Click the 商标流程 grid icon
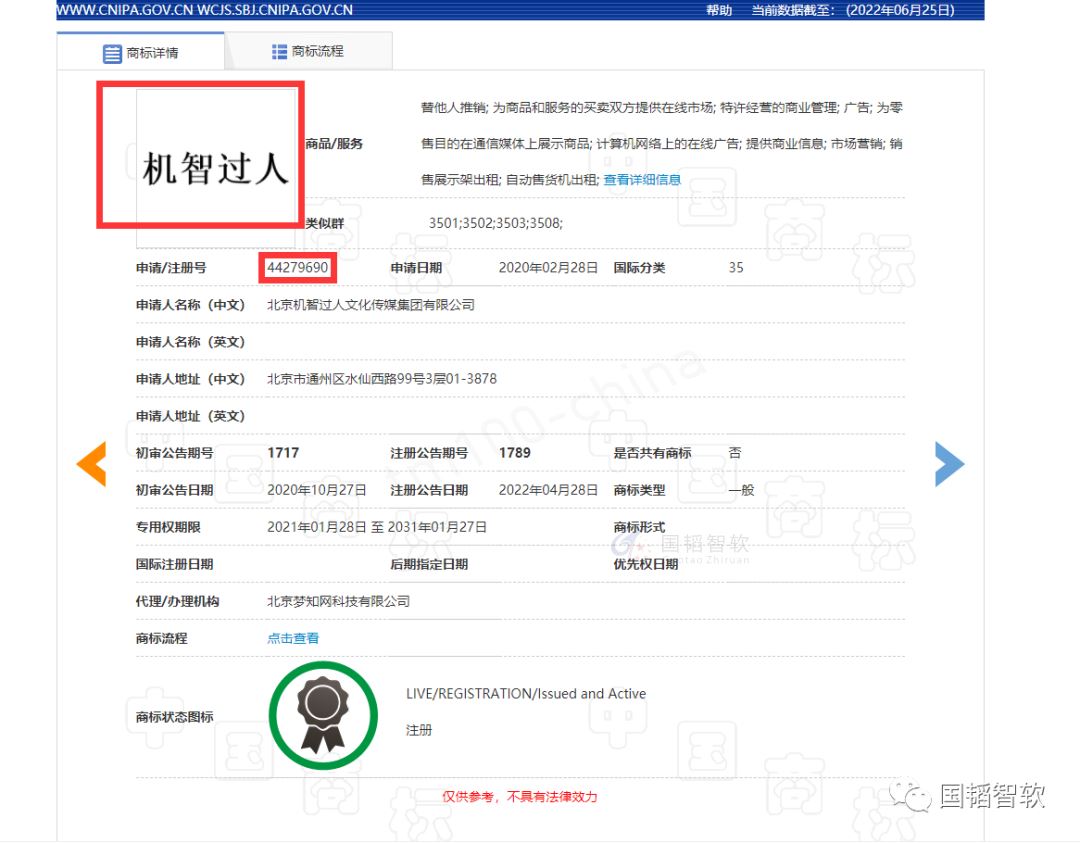 point(279,52)
